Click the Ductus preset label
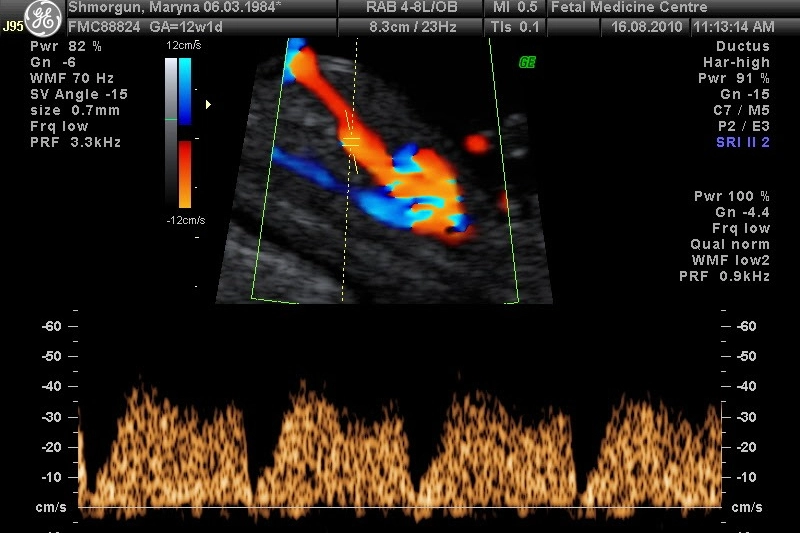The image size is (800, 533). tap(742, 46)
